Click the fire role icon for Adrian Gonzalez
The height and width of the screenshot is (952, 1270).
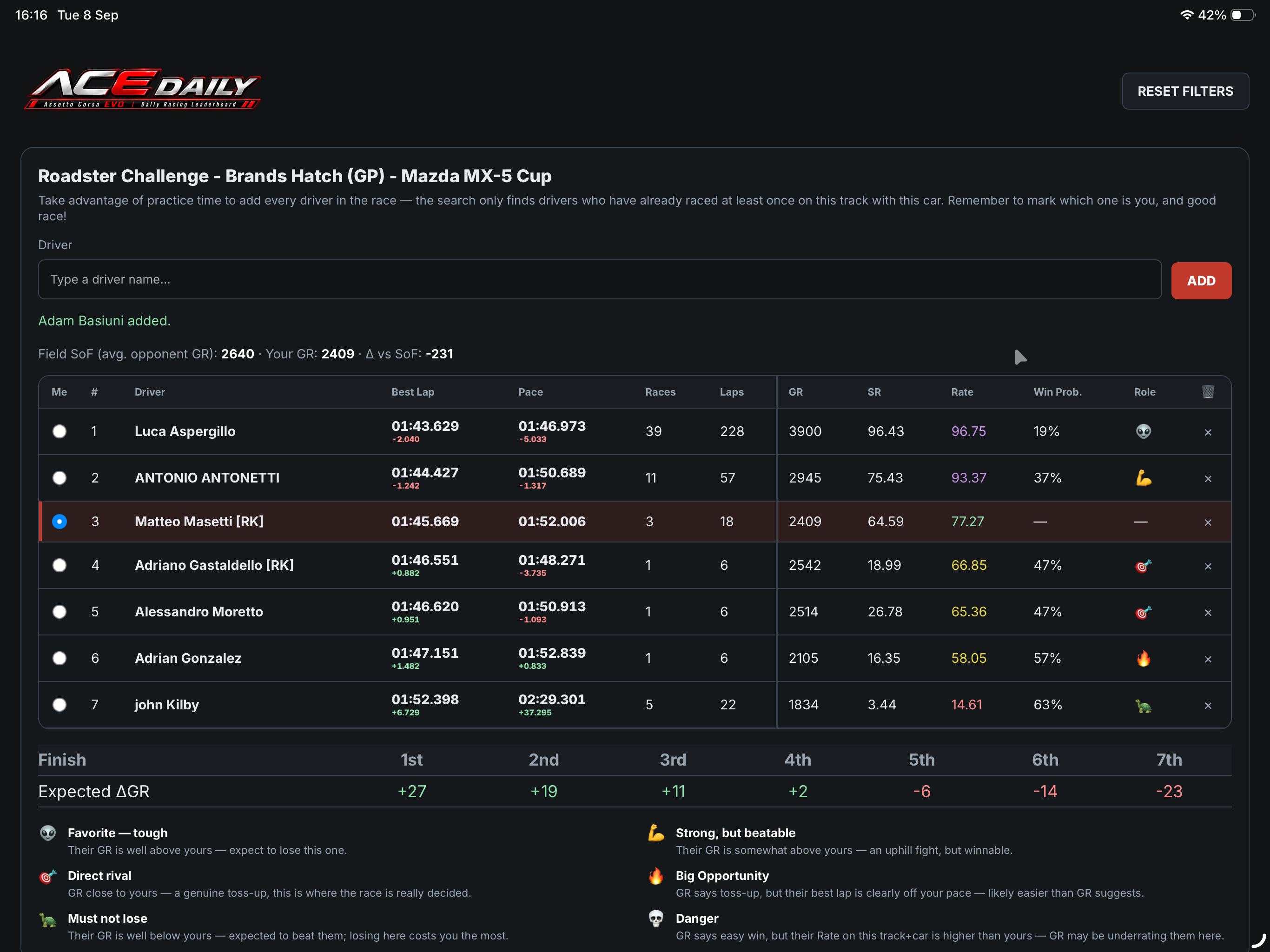[x=1143, y=658]
